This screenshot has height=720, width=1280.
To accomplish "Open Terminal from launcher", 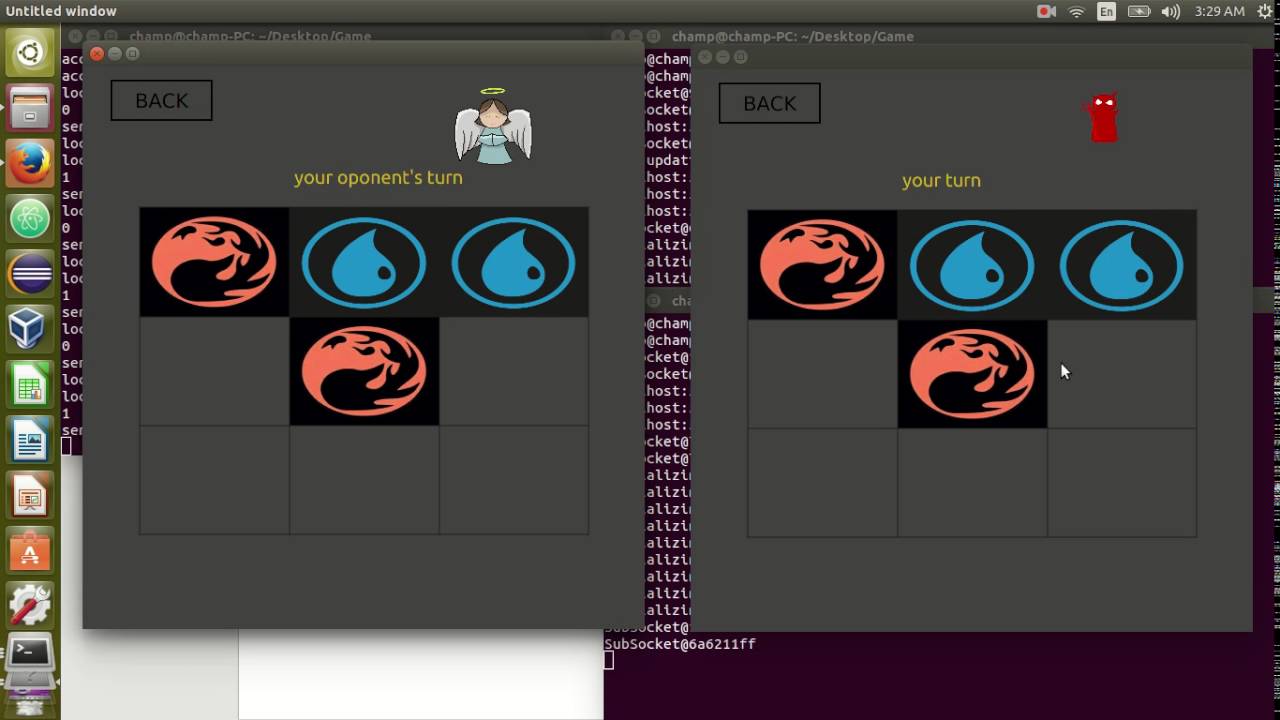I will click(30, 655).
